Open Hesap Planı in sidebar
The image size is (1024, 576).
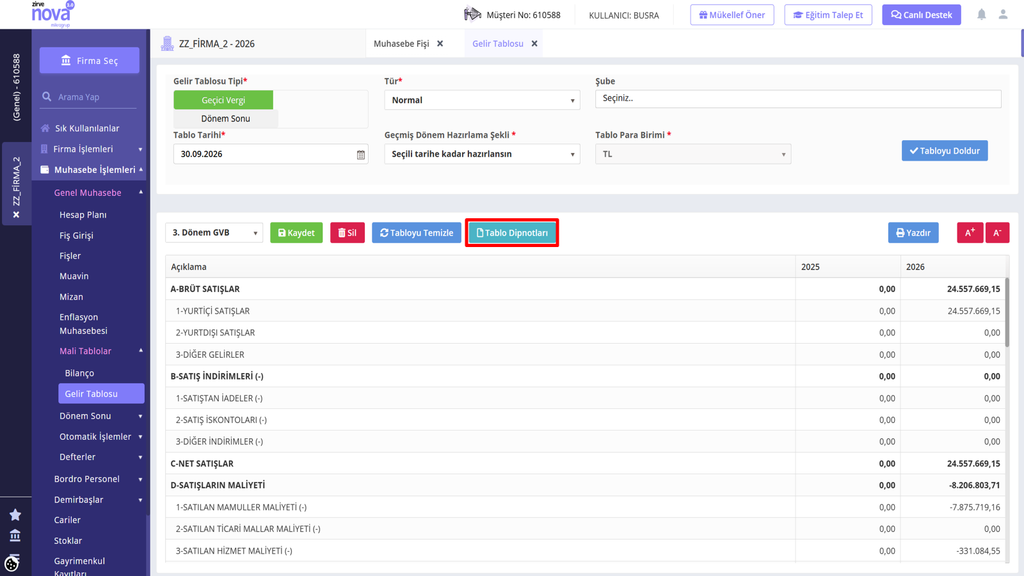tap(83, 215)
